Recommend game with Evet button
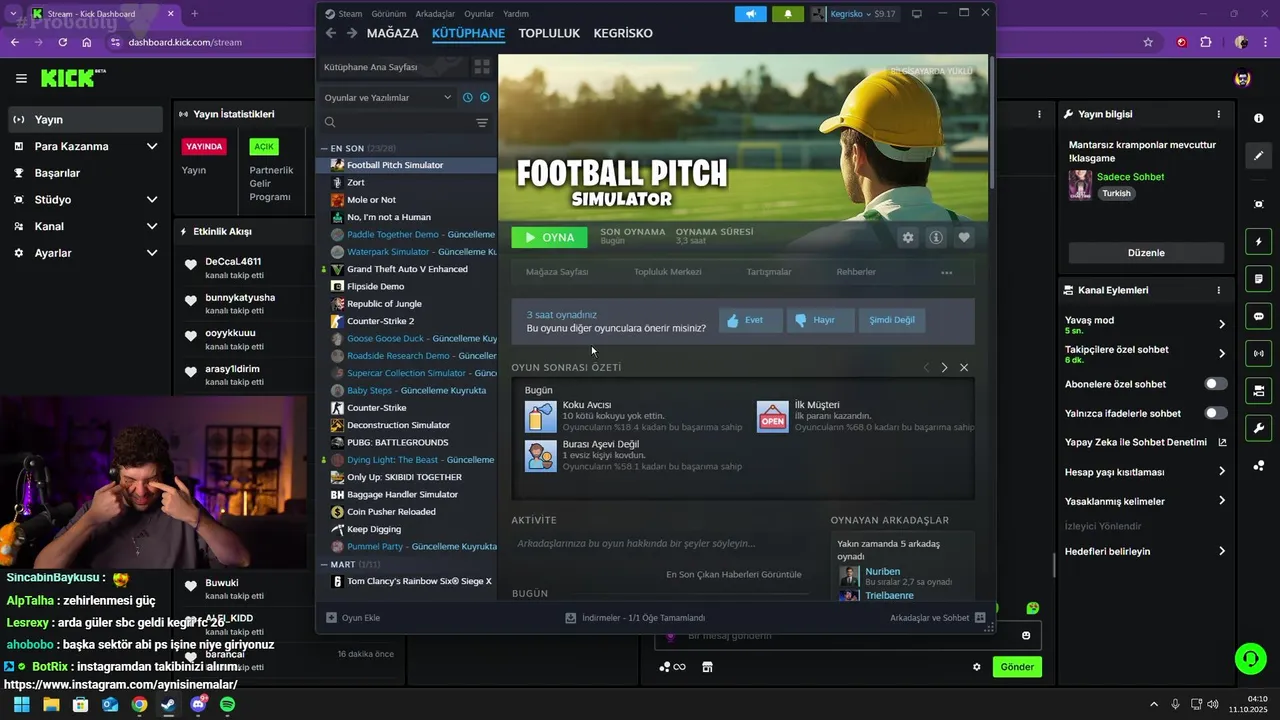This screenshot has height=720, width=1280. (751, 320)
